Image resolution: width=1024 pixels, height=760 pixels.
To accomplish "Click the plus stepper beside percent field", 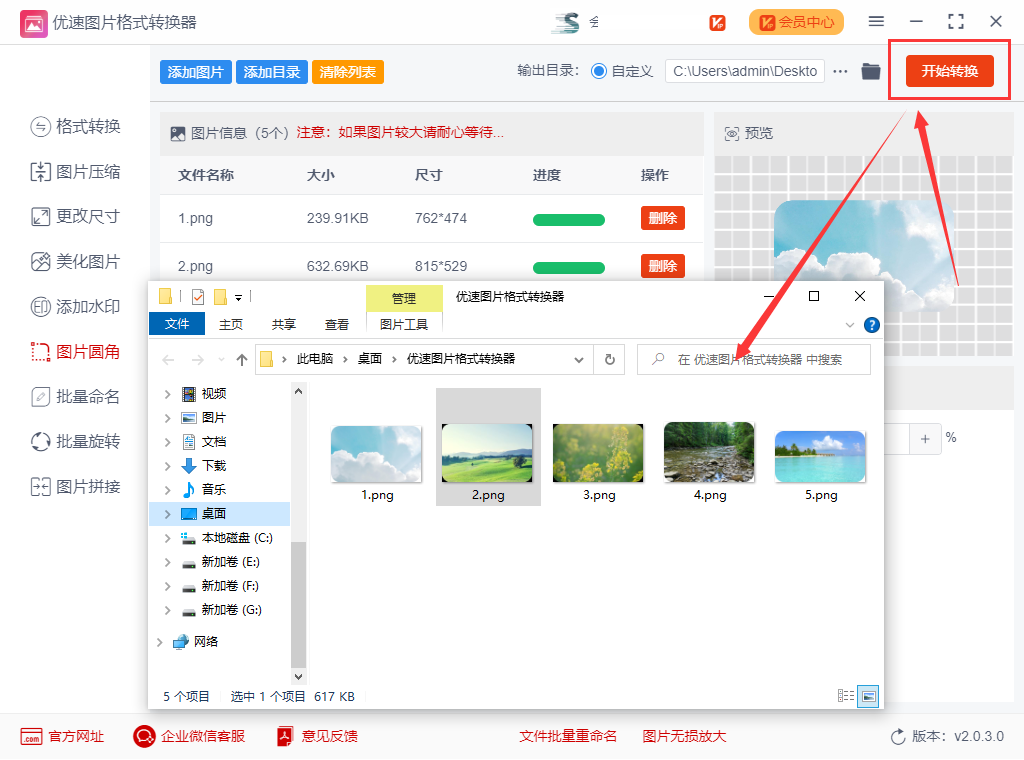I will click(925, 439).
